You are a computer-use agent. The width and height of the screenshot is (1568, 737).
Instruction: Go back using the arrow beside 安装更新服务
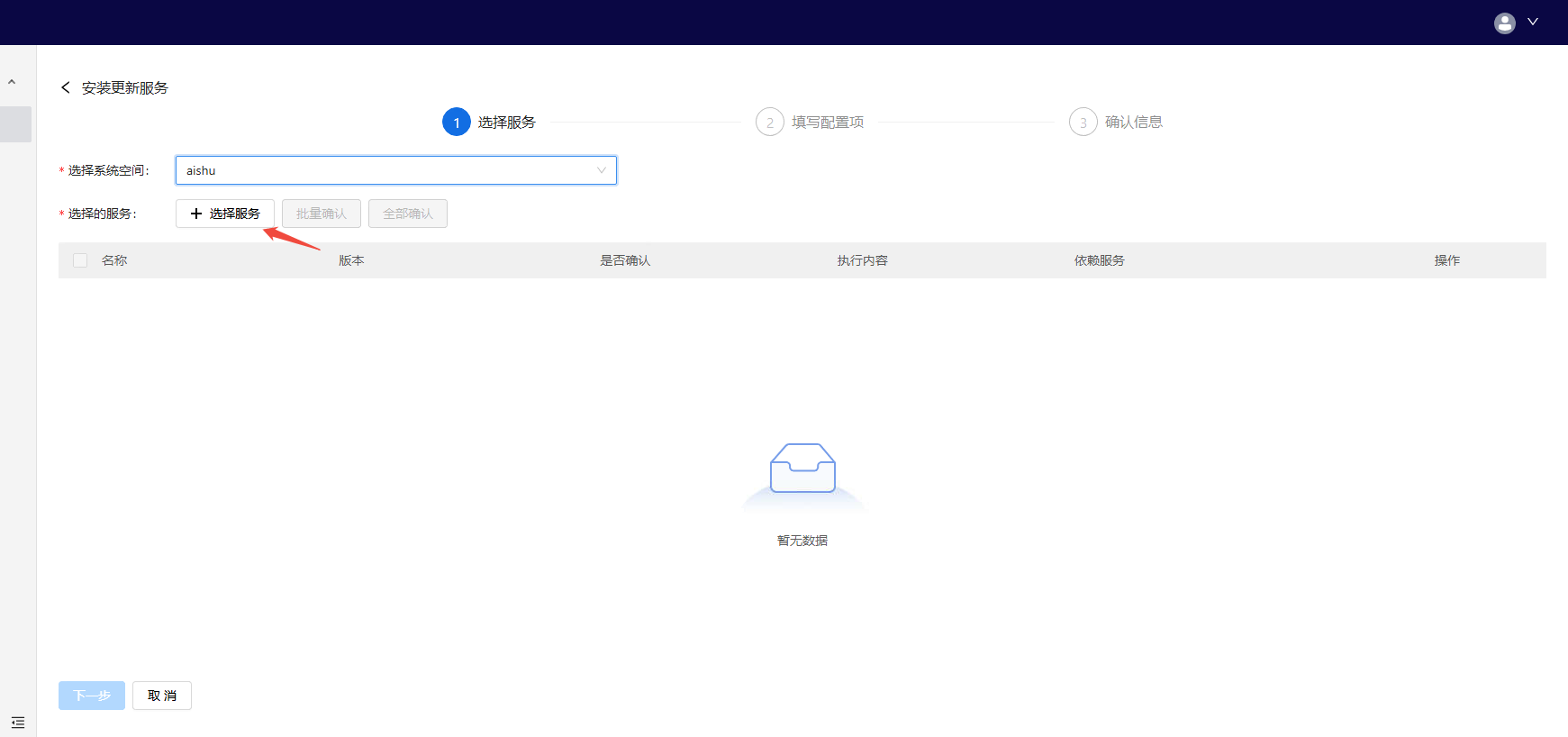65,87
